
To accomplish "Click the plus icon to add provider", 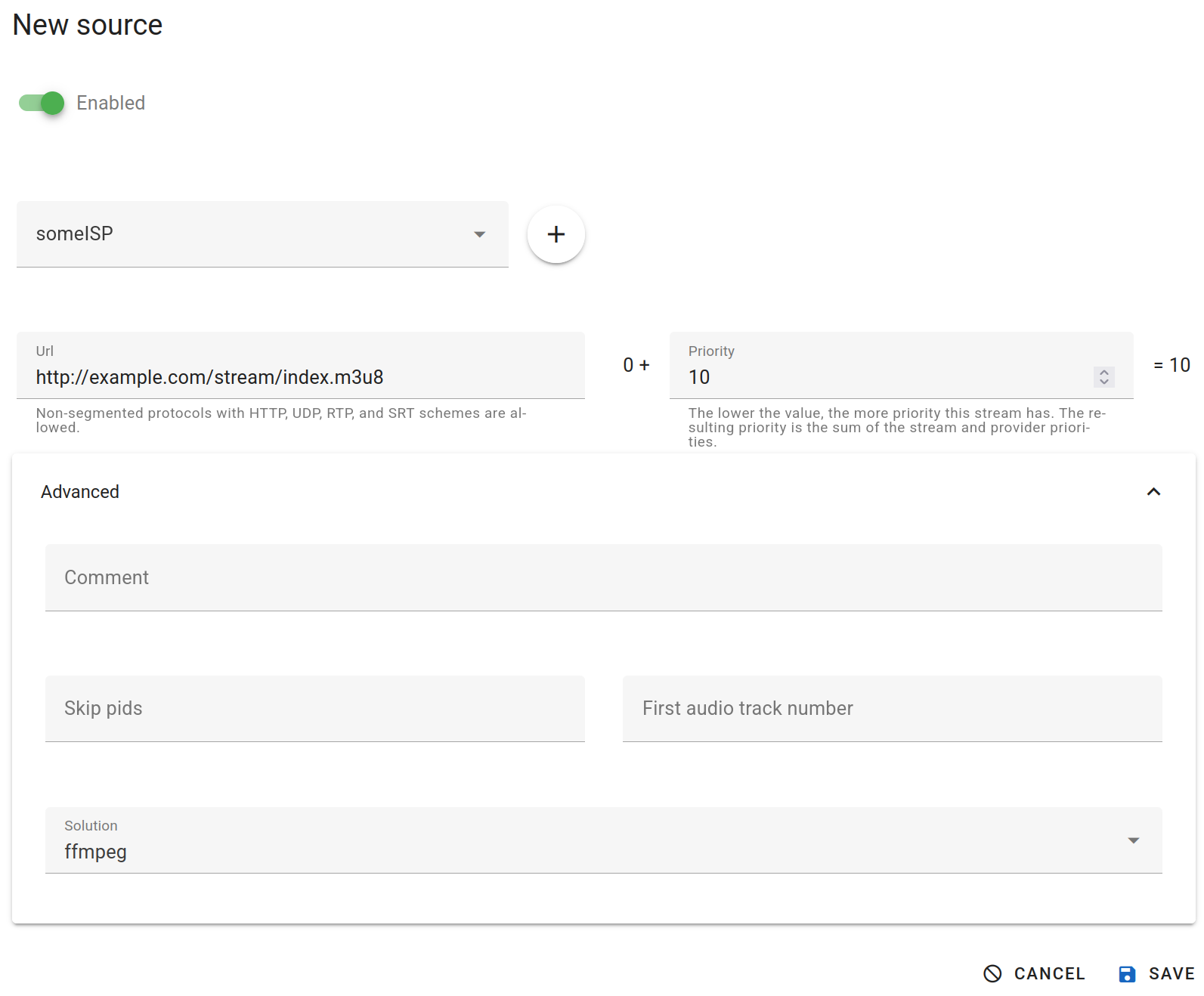I will [556, 234].
